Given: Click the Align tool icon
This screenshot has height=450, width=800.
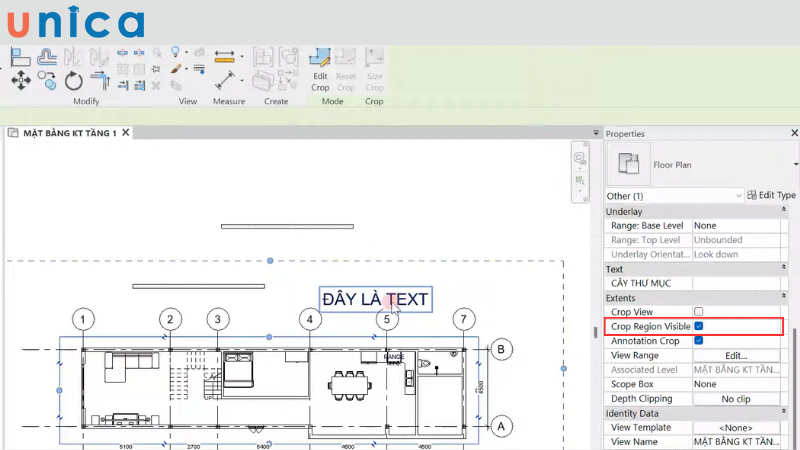Looking at the screenshot, I should pyautogui.click(x=20, y=56).
